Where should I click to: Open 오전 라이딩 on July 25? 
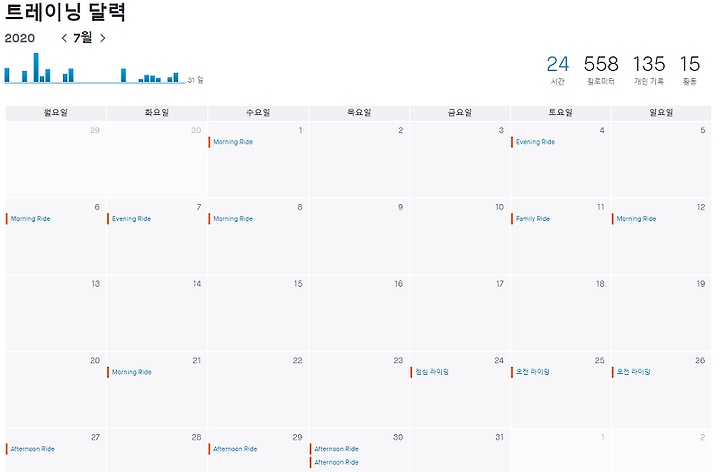533,372
